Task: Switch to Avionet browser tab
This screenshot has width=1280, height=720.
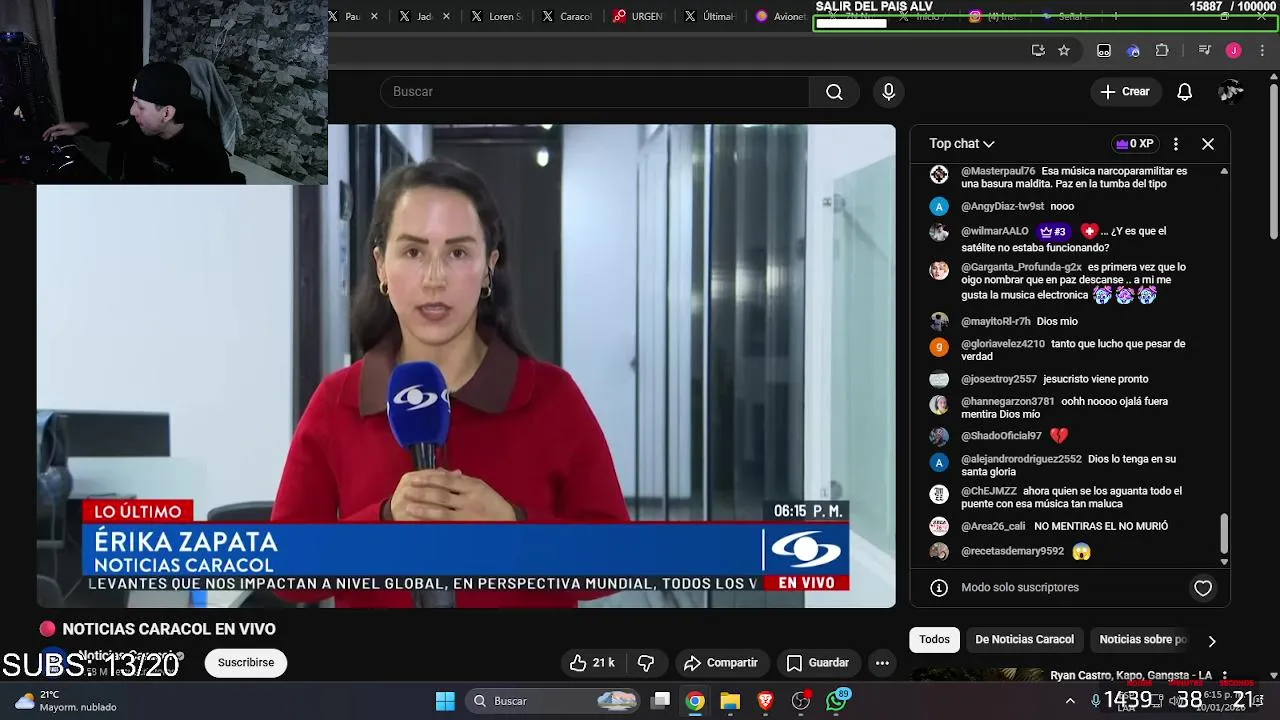Action: pyautogui.click(x=782, y=16)
